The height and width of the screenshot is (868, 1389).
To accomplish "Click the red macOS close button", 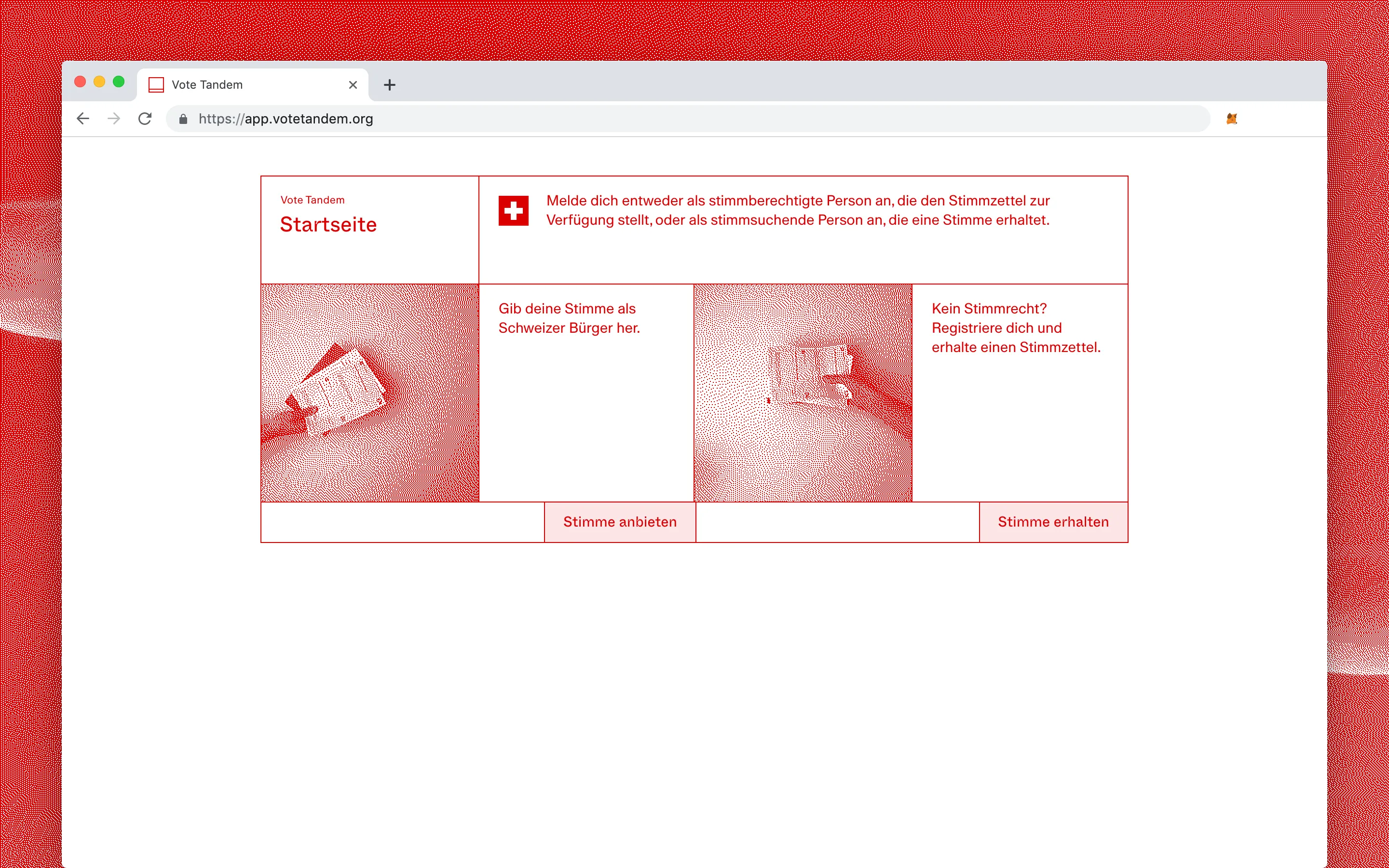I will [x=81, y=81].
